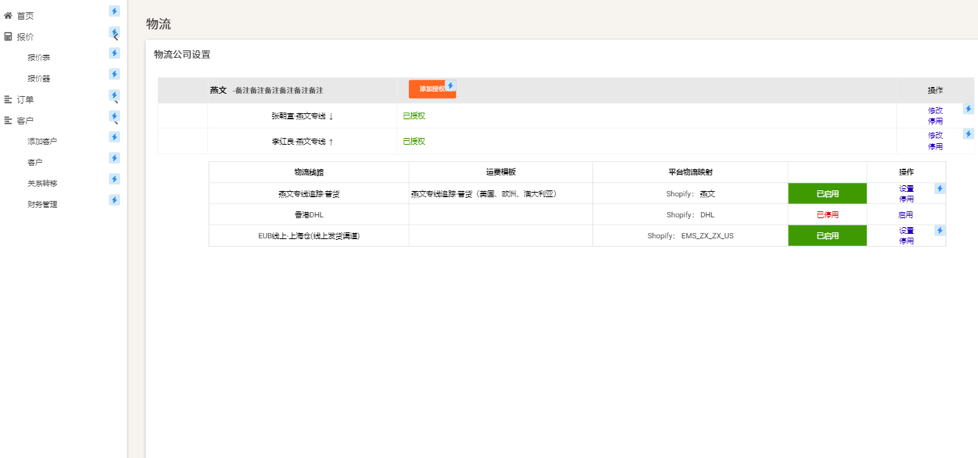Viewport: 978px width, 458px height.
Task: Click lightning icon in 张朝直 row
Action: pyautogui.click(x=967, y=109)
